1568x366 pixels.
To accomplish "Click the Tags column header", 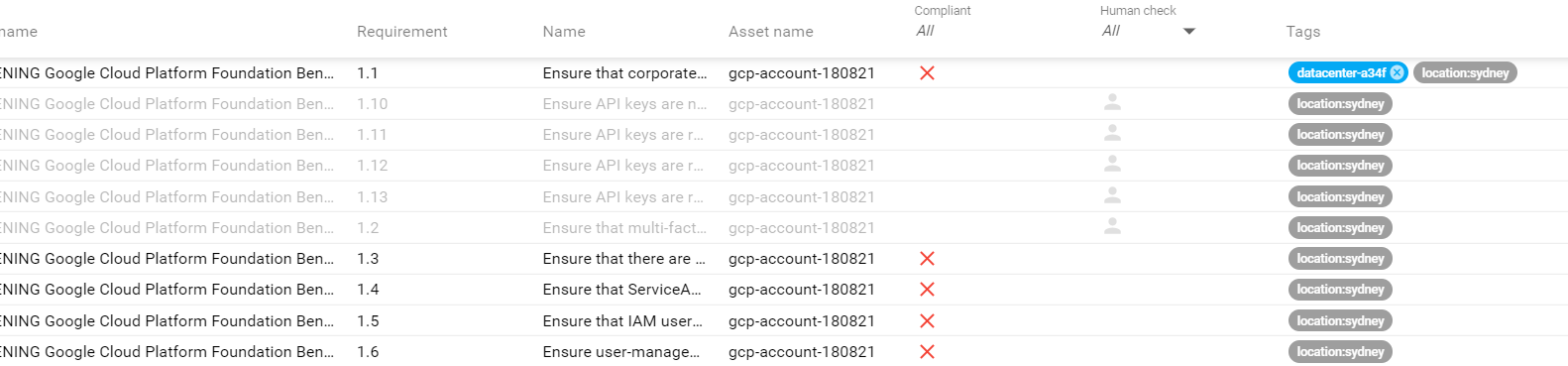I will [1302, 32].
